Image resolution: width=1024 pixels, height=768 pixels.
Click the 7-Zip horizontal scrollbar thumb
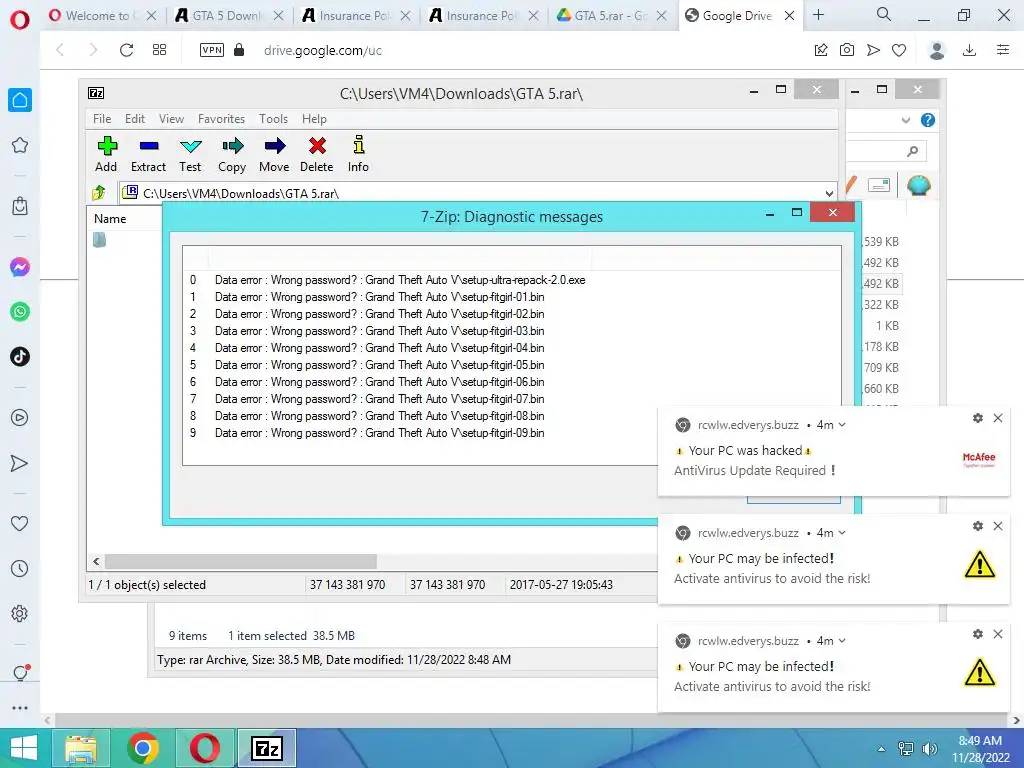pos(241,561)
